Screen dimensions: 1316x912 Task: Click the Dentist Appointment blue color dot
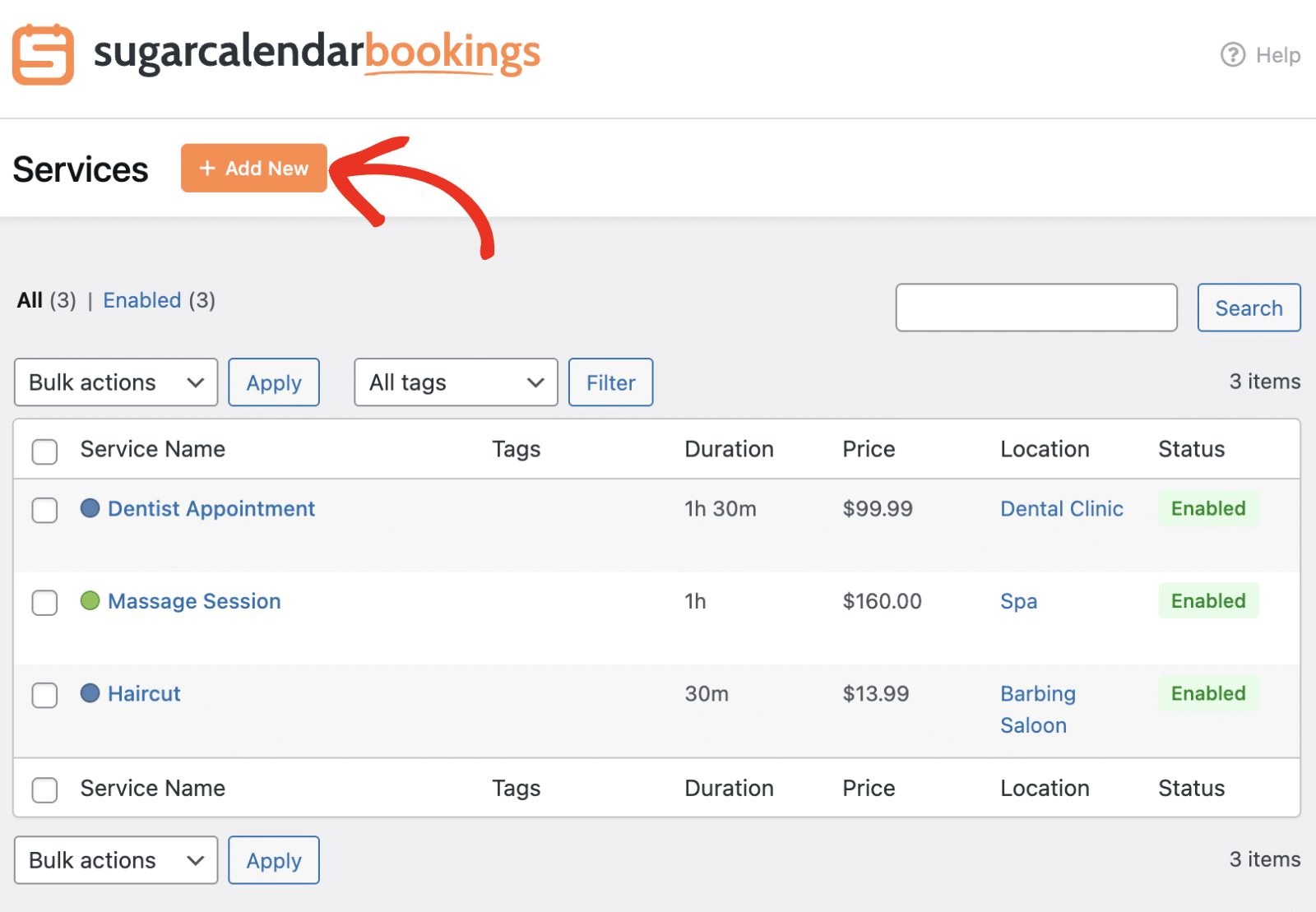(x=90, y=508)
